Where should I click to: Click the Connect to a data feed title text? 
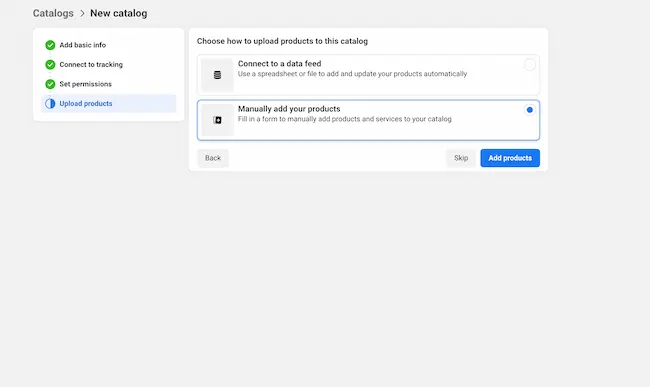point(279,64)
